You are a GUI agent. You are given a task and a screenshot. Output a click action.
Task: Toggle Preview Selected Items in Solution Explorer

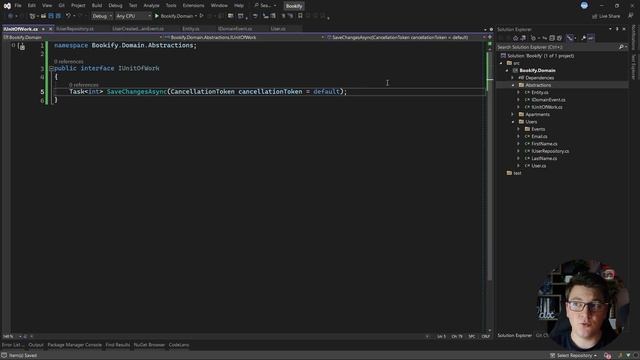[591, 38]
